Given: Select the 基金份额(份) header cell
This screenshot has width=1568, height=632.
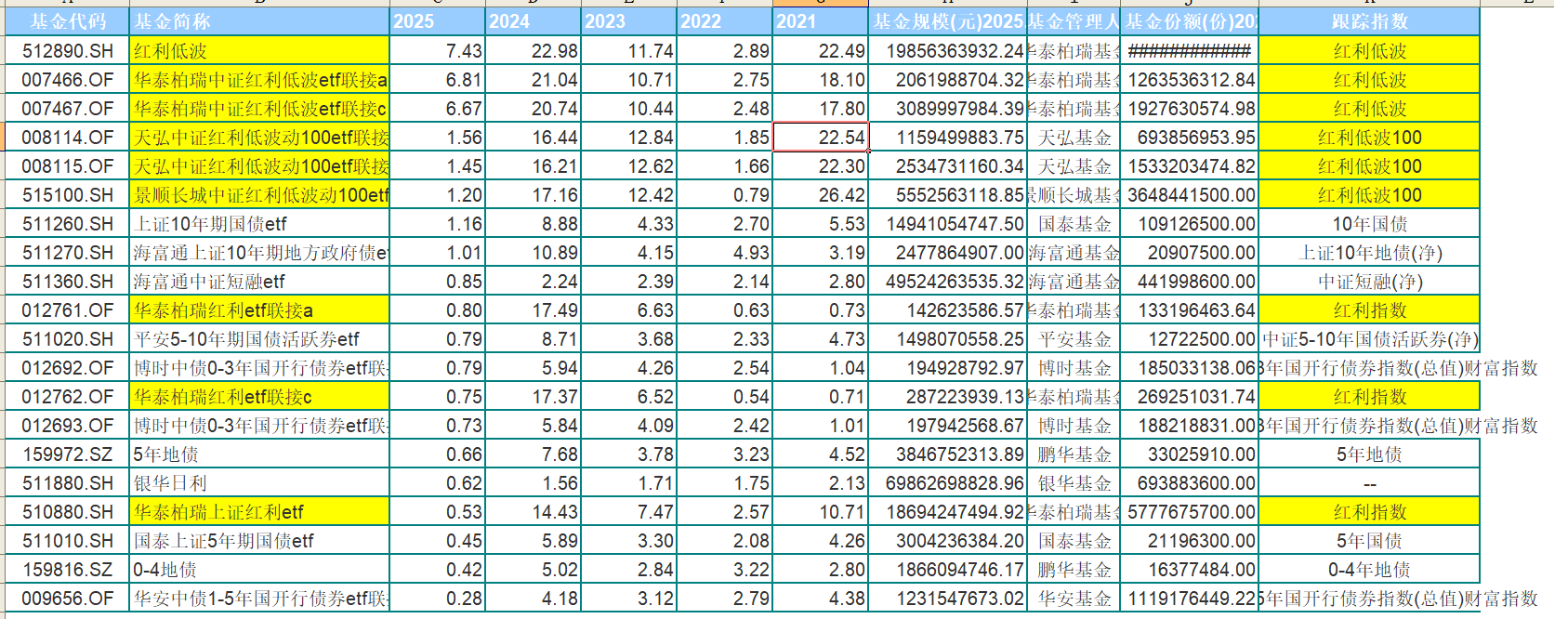Looking at the screenshot, I should 1190,21.
